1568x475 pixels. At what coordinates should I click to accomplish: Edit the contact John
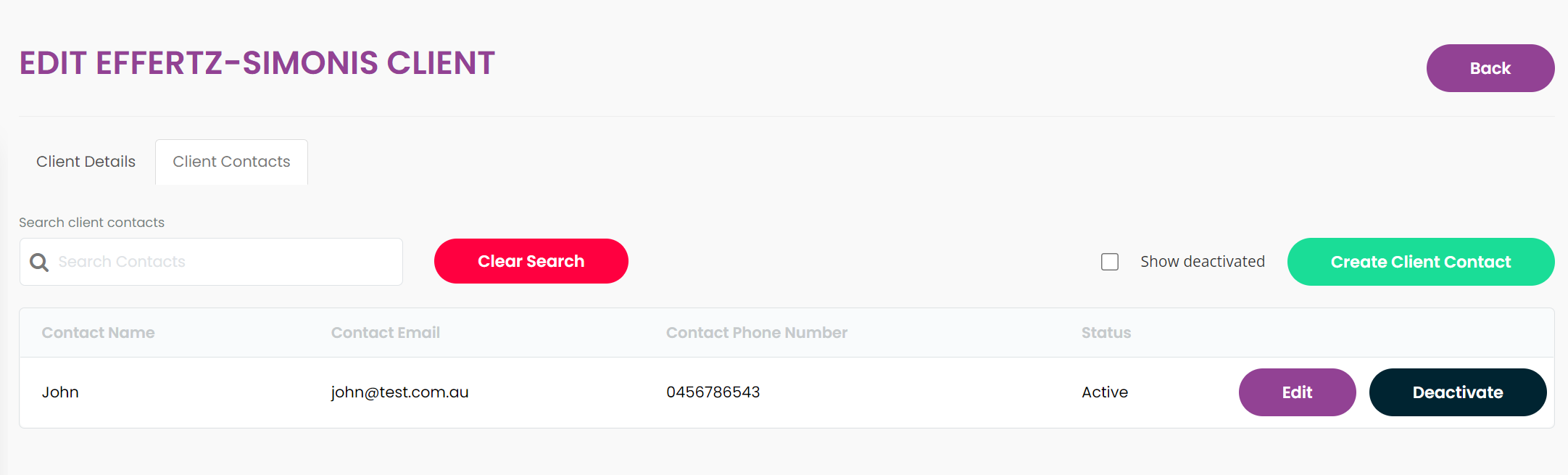(1297, 392)
